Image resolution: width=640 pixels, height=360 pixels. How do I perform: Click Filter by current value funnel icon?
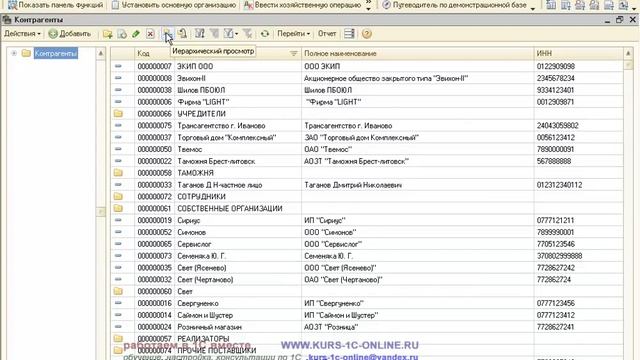click(x=214, y=34)
